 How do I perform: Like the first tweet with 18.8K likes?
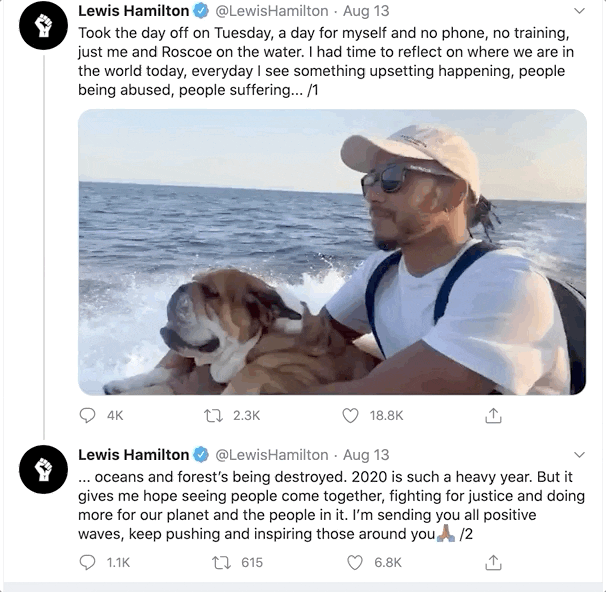coord(351,415)
